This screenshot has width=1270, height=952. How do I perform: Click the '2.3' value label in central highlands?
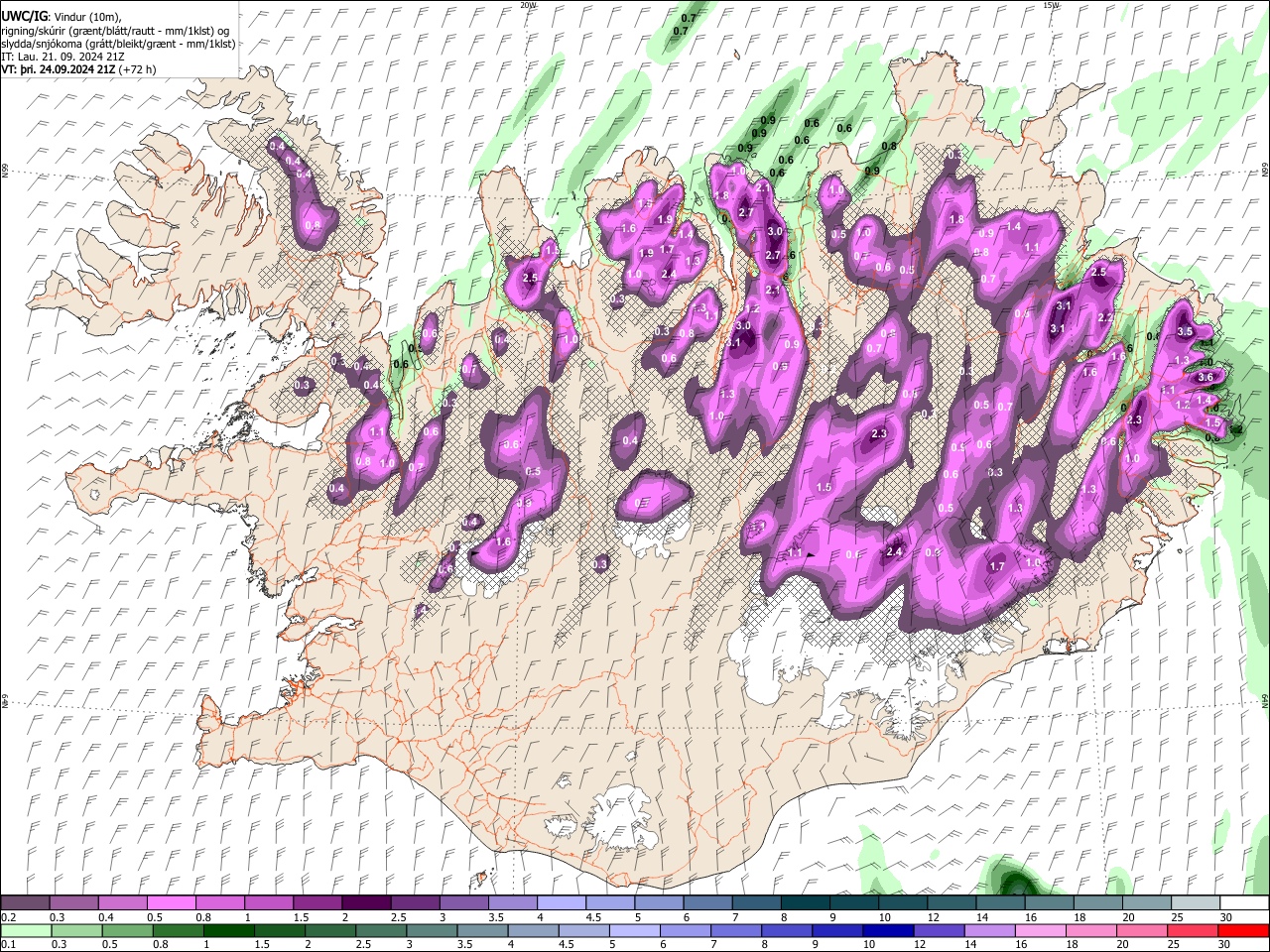tap(878, 434)
